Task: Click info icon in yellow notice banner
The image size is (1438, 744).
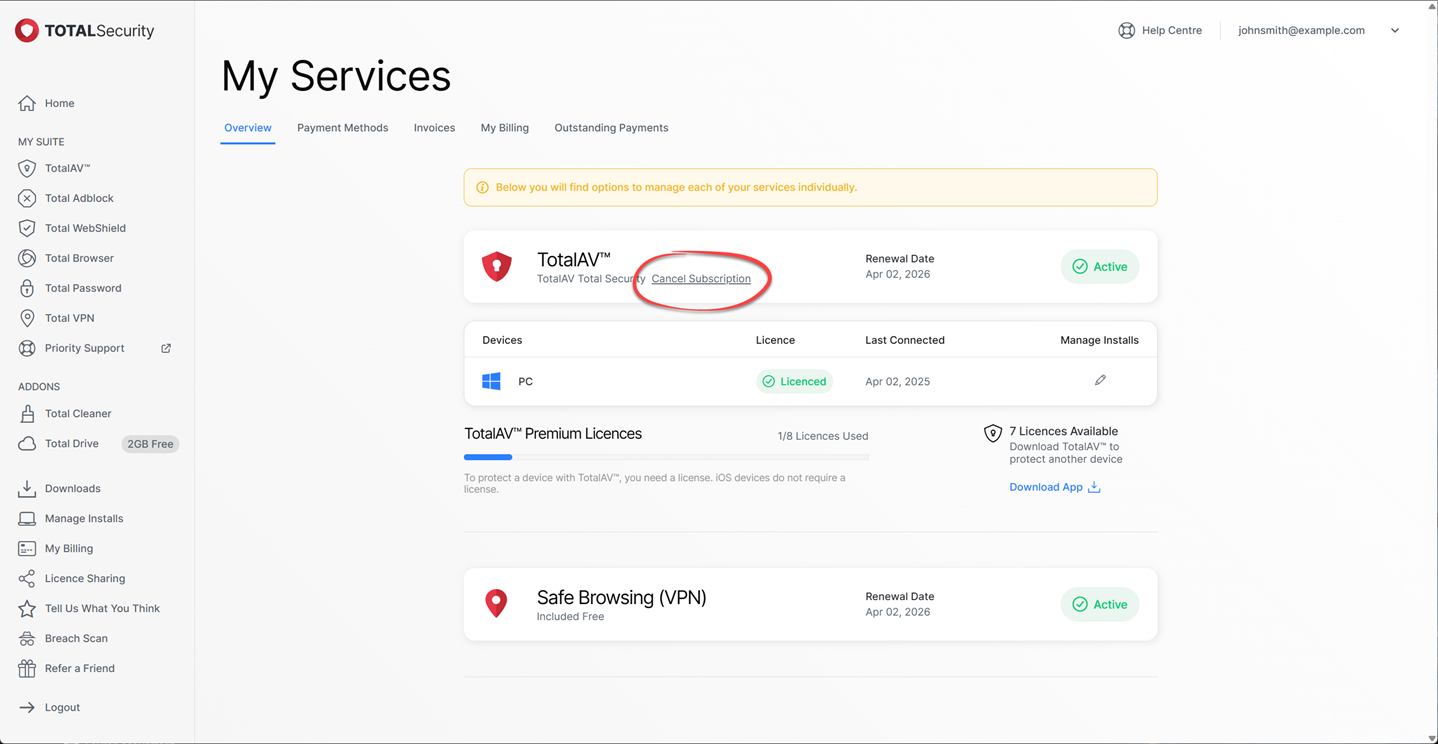Action: pyautogui.click(x=482, y=187)
